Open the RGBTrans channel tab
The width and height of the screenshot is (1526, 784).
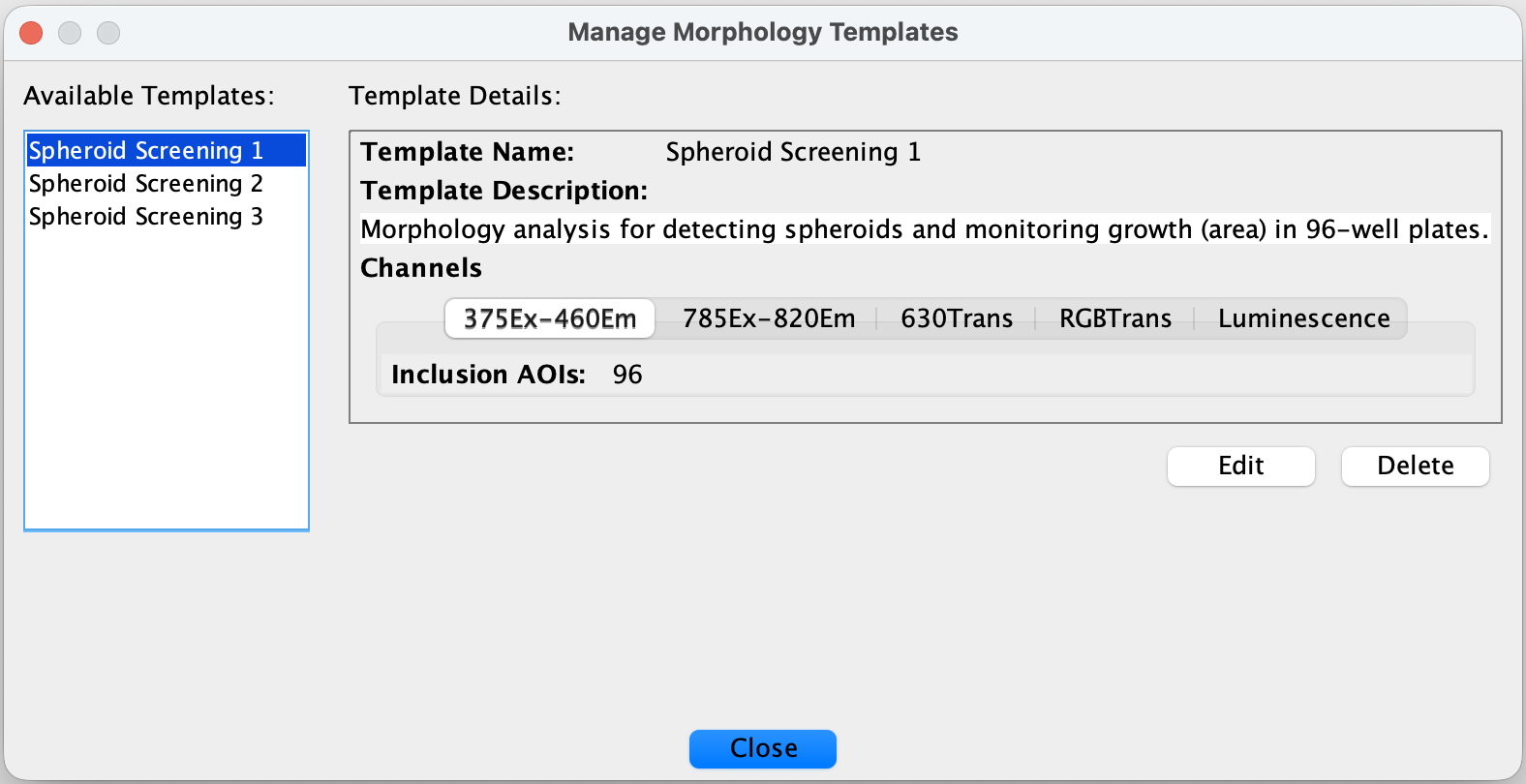[1115, 318]
